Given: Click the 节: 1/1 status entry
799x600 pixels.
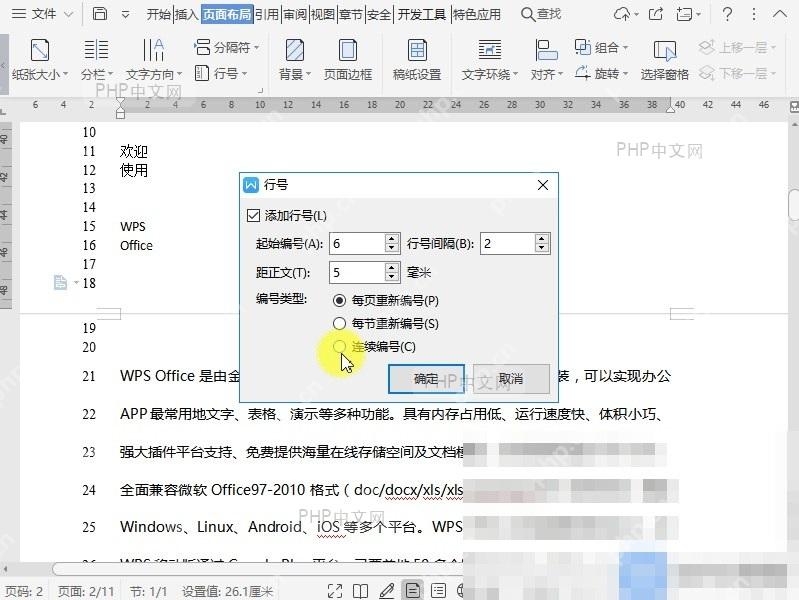Looking at the screenshot, I should (148, 591).
